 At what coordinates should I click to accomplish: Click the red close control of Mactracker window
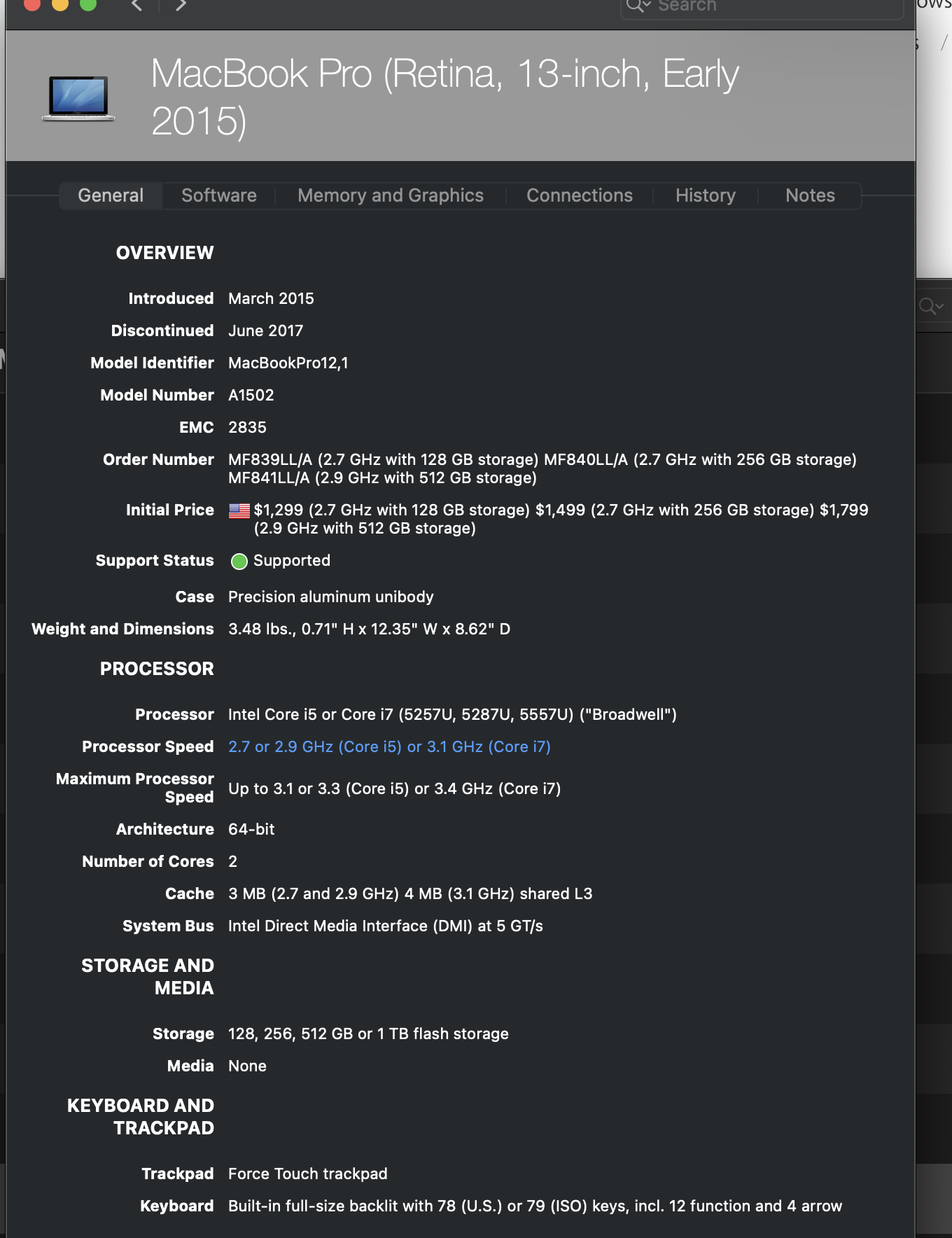click(30, 4)
